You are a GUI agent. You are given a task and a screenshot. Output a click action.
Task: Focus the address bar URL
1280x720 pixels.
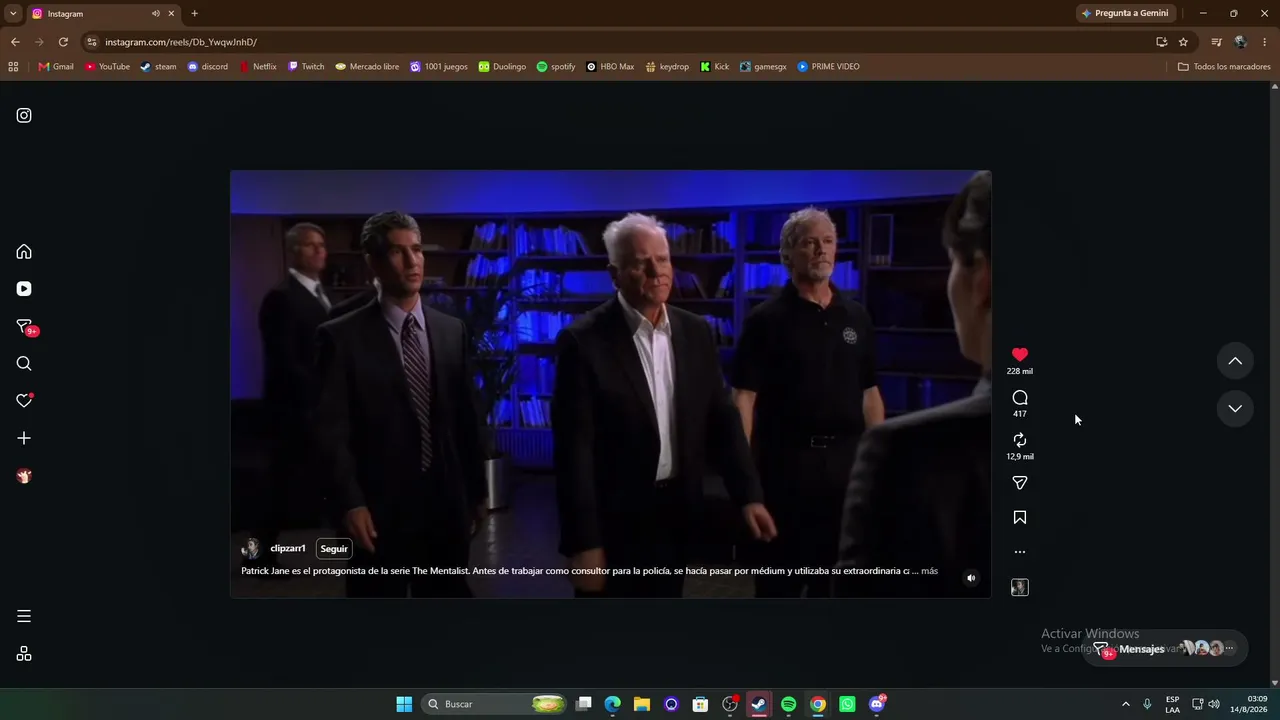pyautogui.click(x=181, y=42)
